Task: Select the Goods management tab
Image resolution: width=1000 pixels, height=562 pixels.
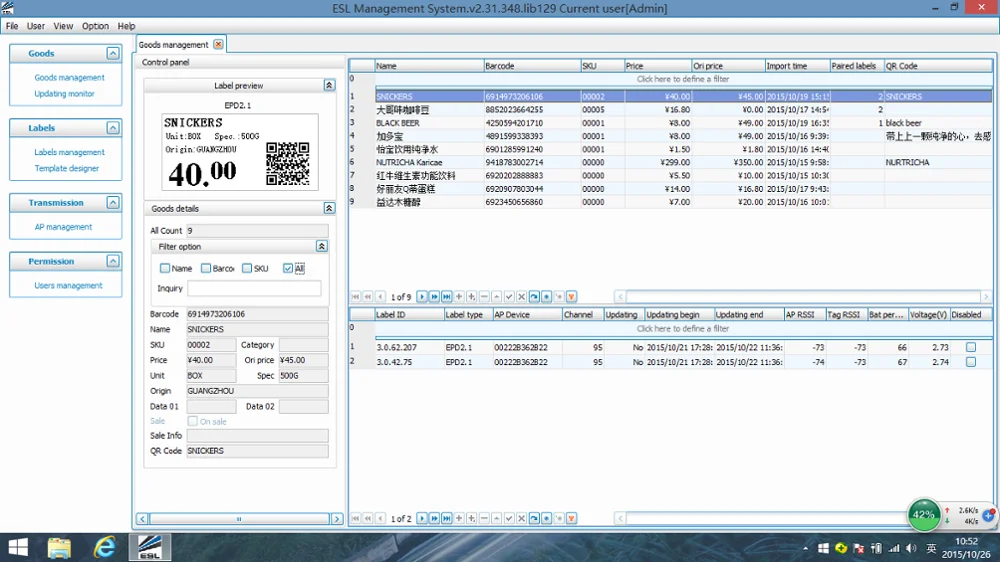Action: tap(173, 45)
